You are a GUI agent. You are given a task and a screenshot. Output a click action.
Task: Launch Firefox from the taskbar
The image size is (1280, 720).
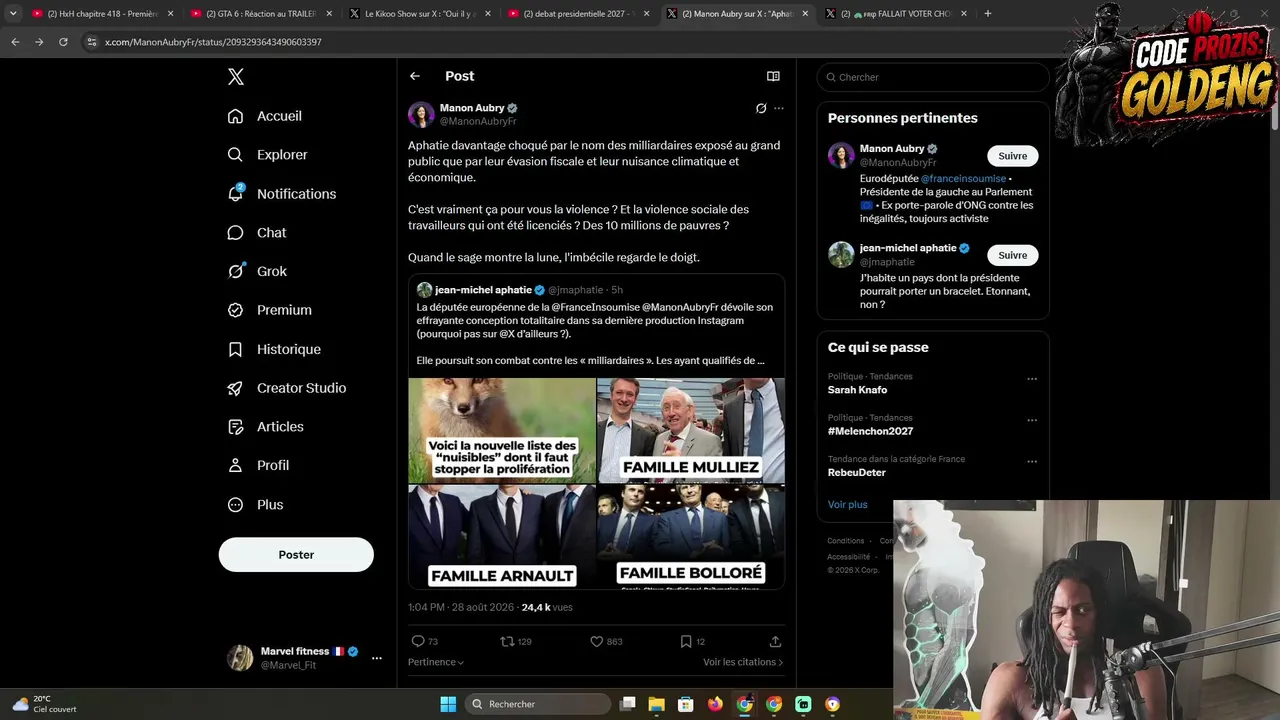click(715, 704)
